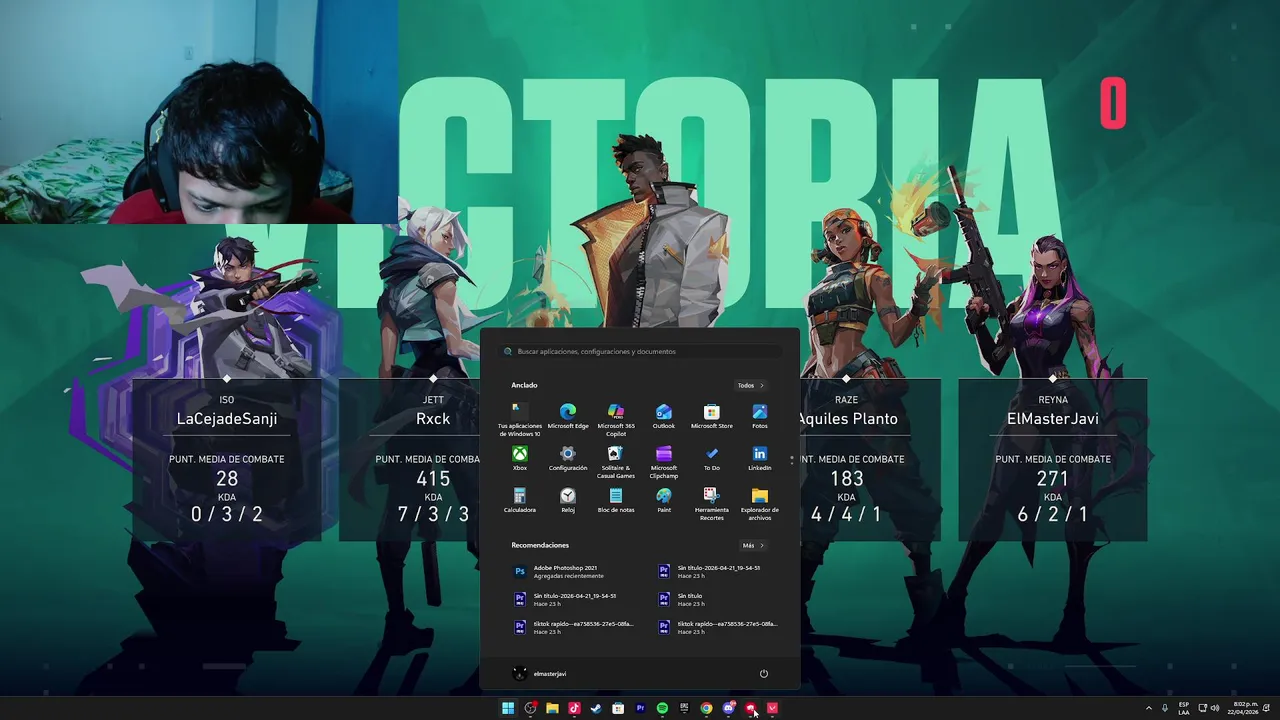Launch Microsoft Clipchamp
Image resolution: width=1280 pixels, height=720 pixels.
pos(664,461)
